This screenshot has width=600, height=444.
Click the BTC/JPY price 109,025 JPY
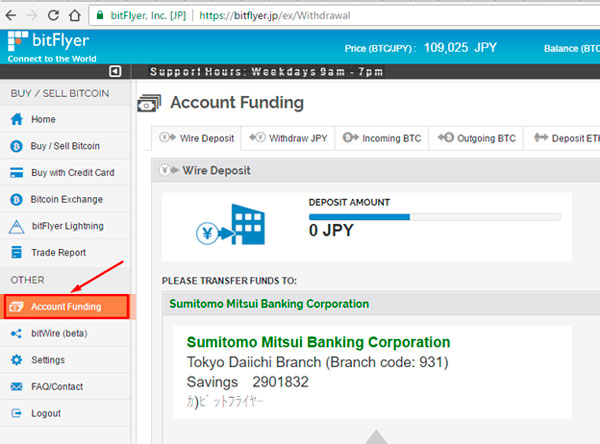point(460,48)
